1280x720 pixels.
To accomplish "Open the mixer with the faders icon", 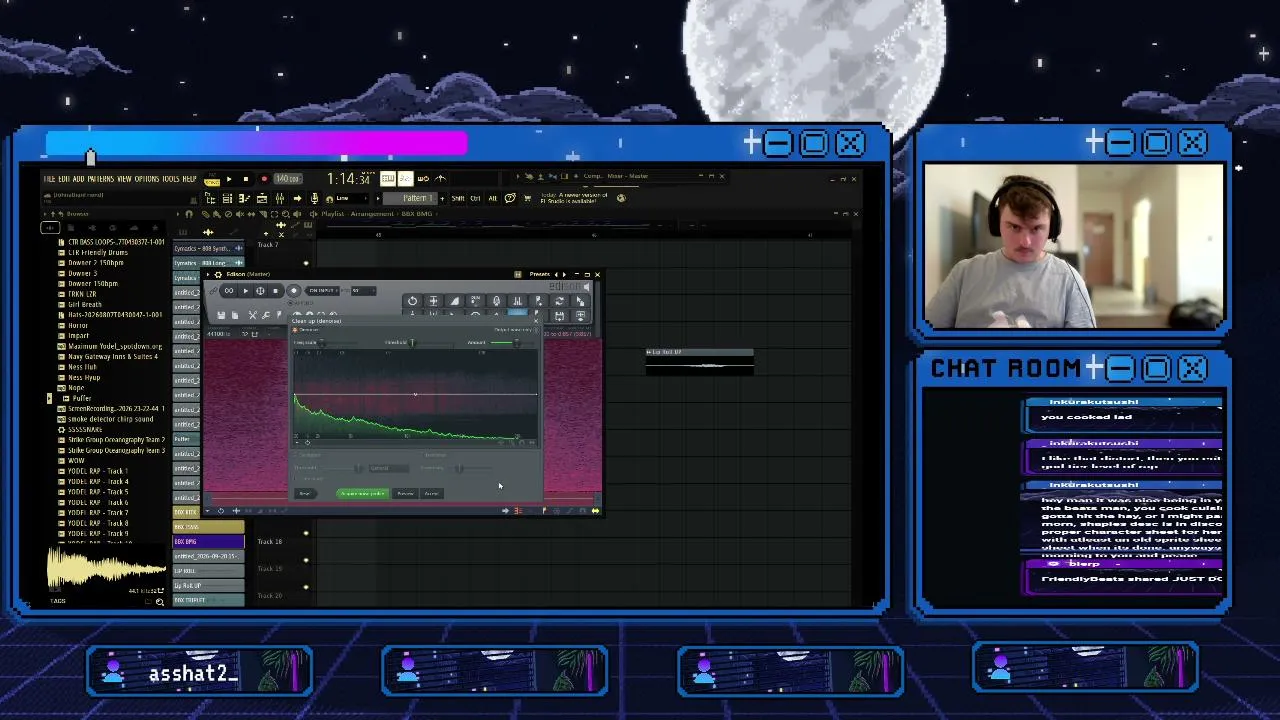I will pos(280,198).
